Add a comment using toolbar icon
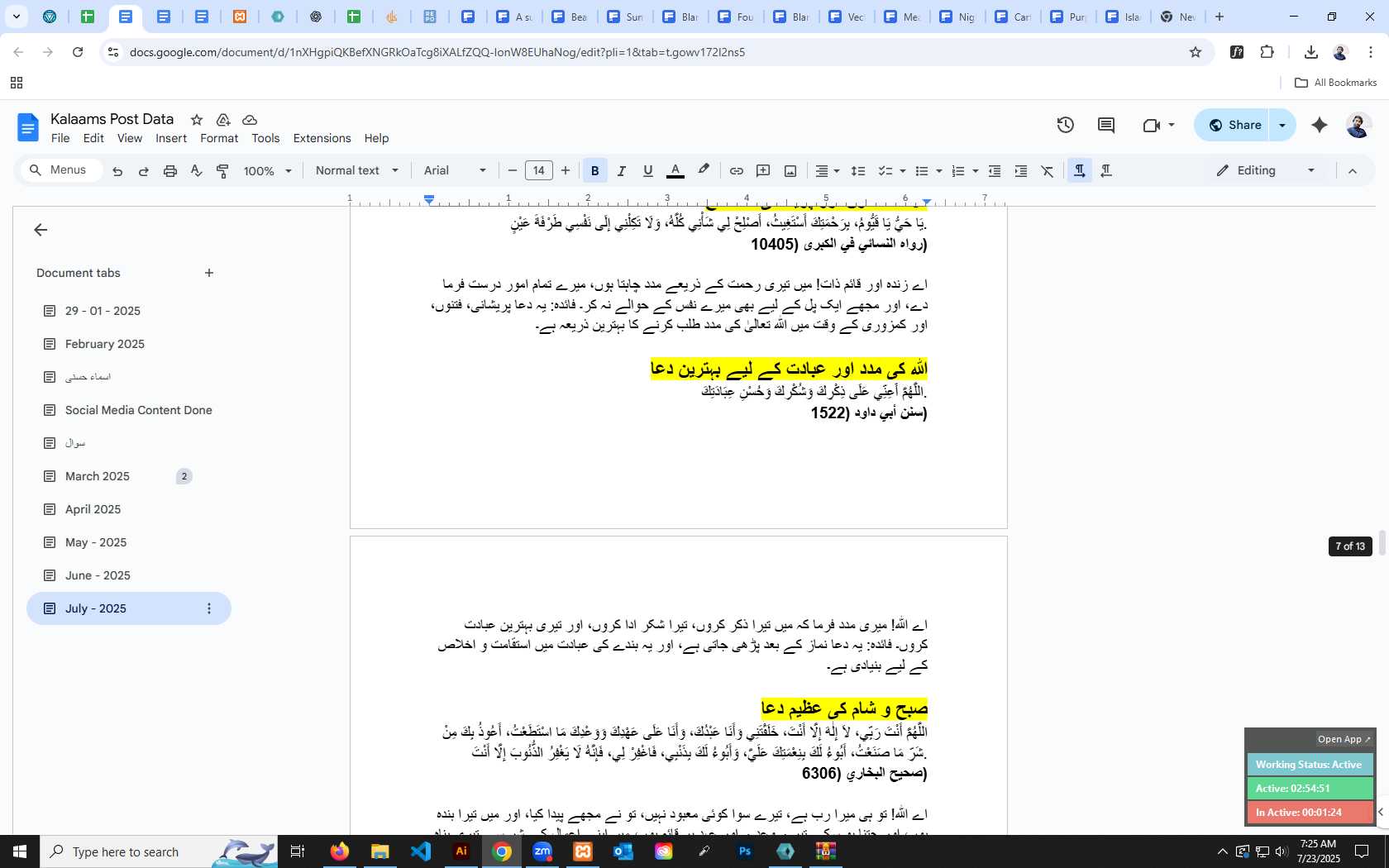Viewport: 1389px width, 868px height. click(x=763, y=171)
